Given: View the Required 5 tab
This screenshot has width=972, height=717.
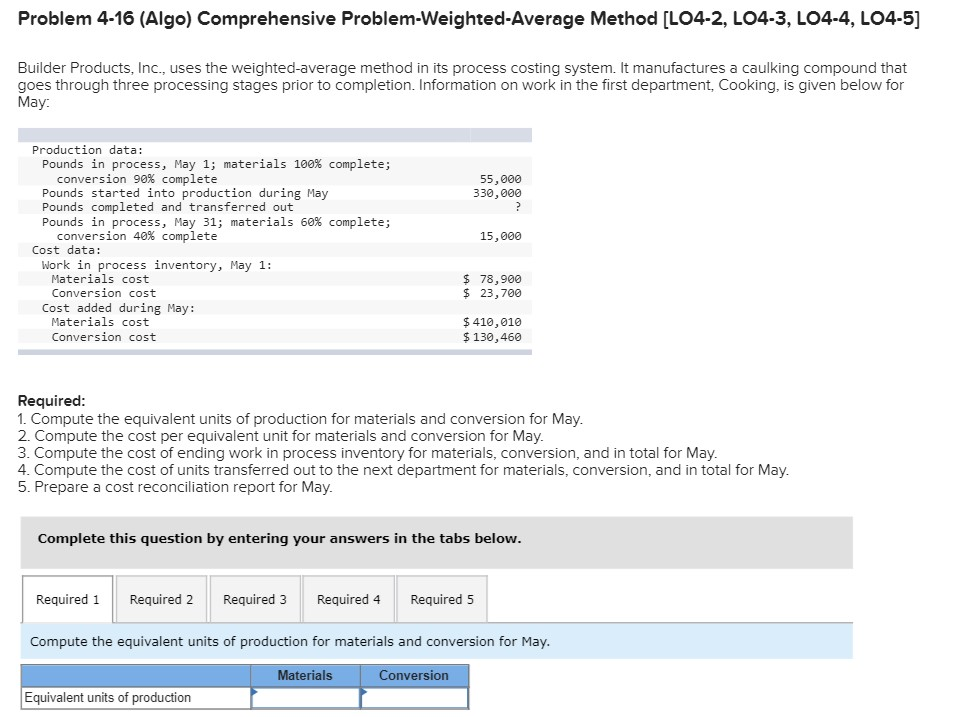Looking at the screenshot, I should (442, 598).
